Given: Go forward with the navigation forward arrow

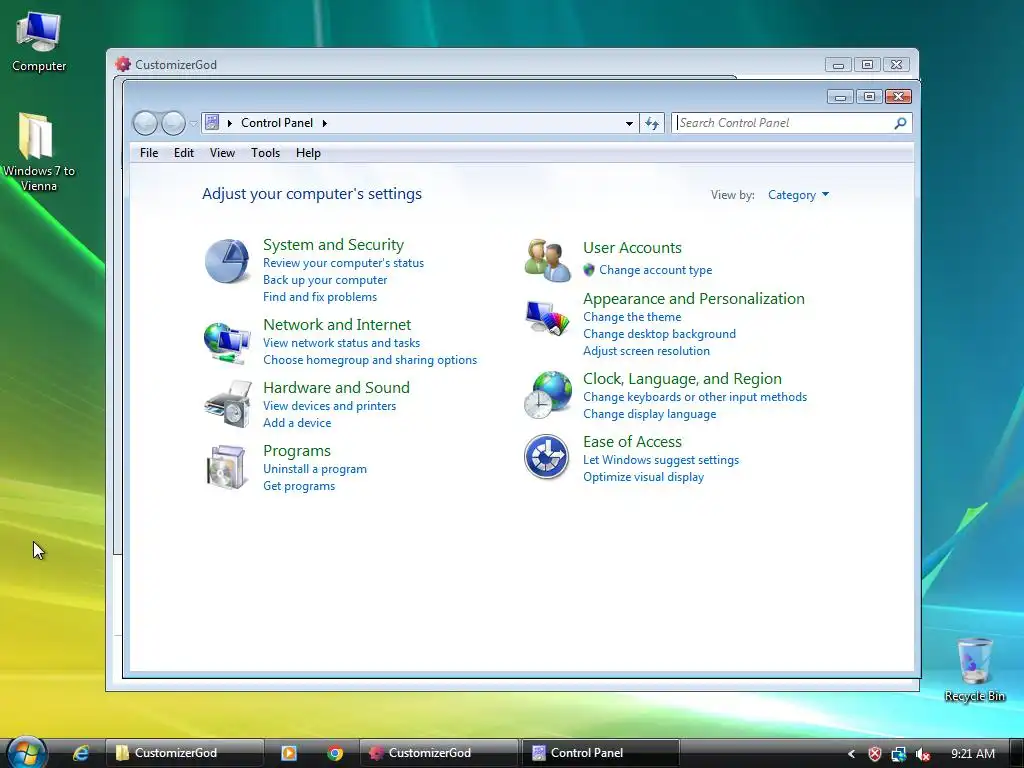Looking at the screenshot, I should point(173,123).
